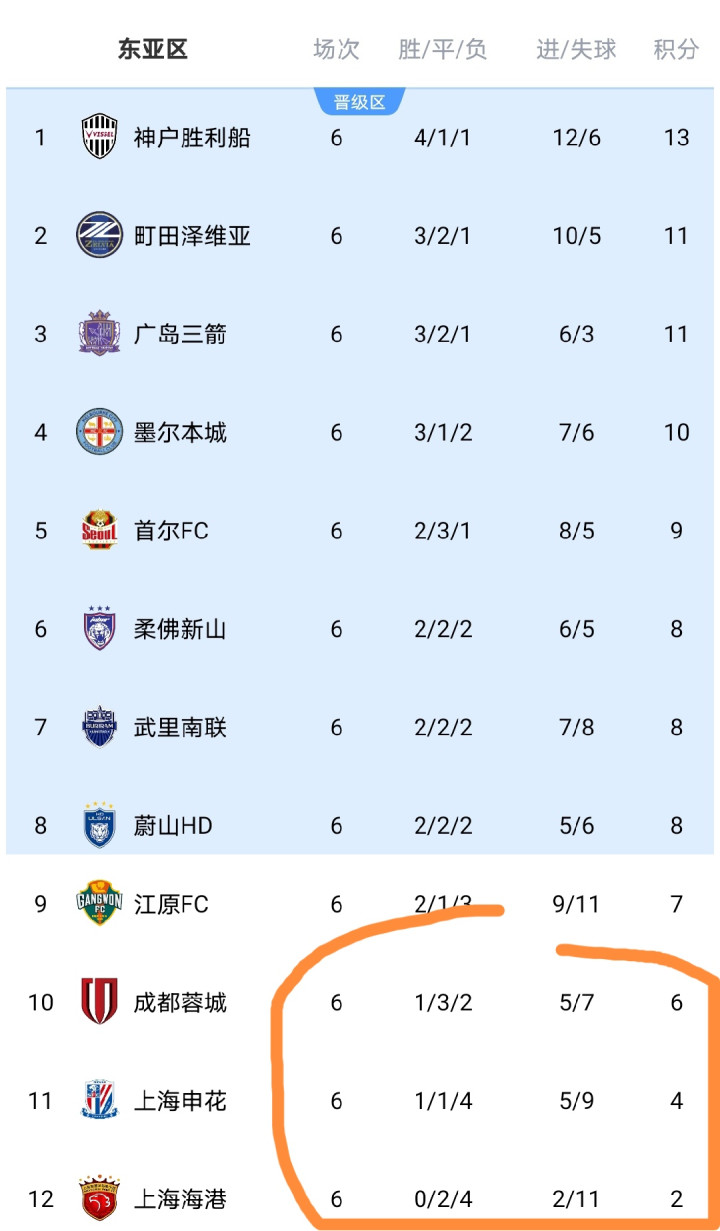Tap the Shanghai Shenhua team badge

pyautogui.click(x=100, y=1100)
